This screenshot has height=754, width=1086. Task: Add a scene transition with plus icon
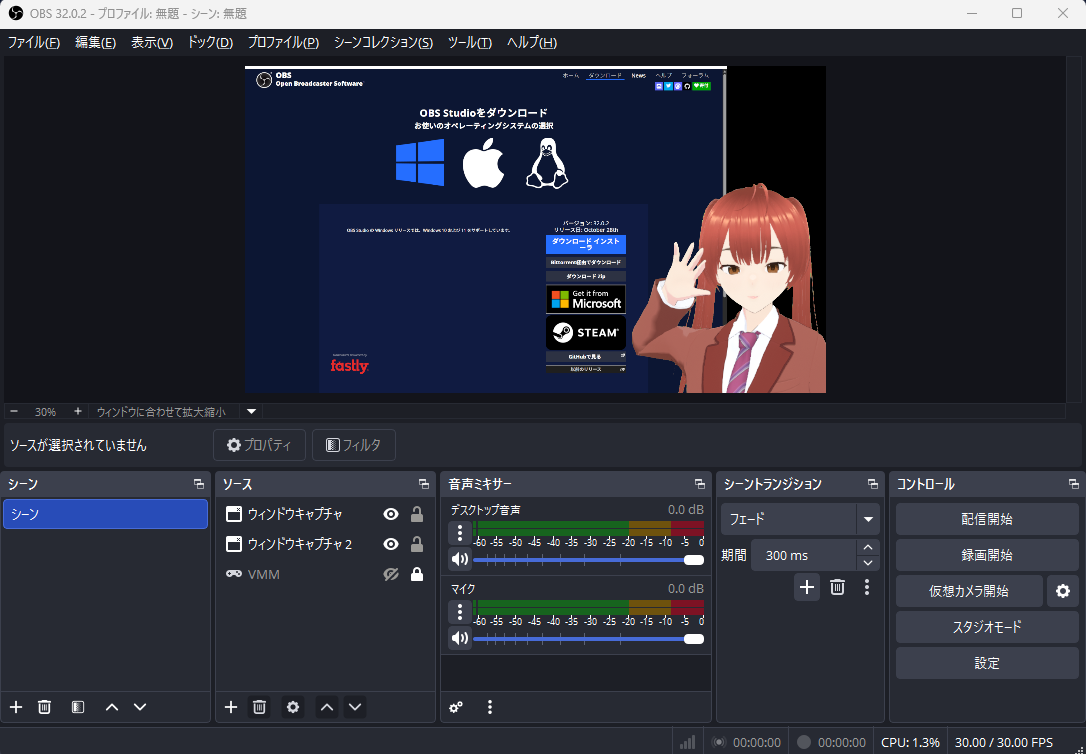click(807, 588)
